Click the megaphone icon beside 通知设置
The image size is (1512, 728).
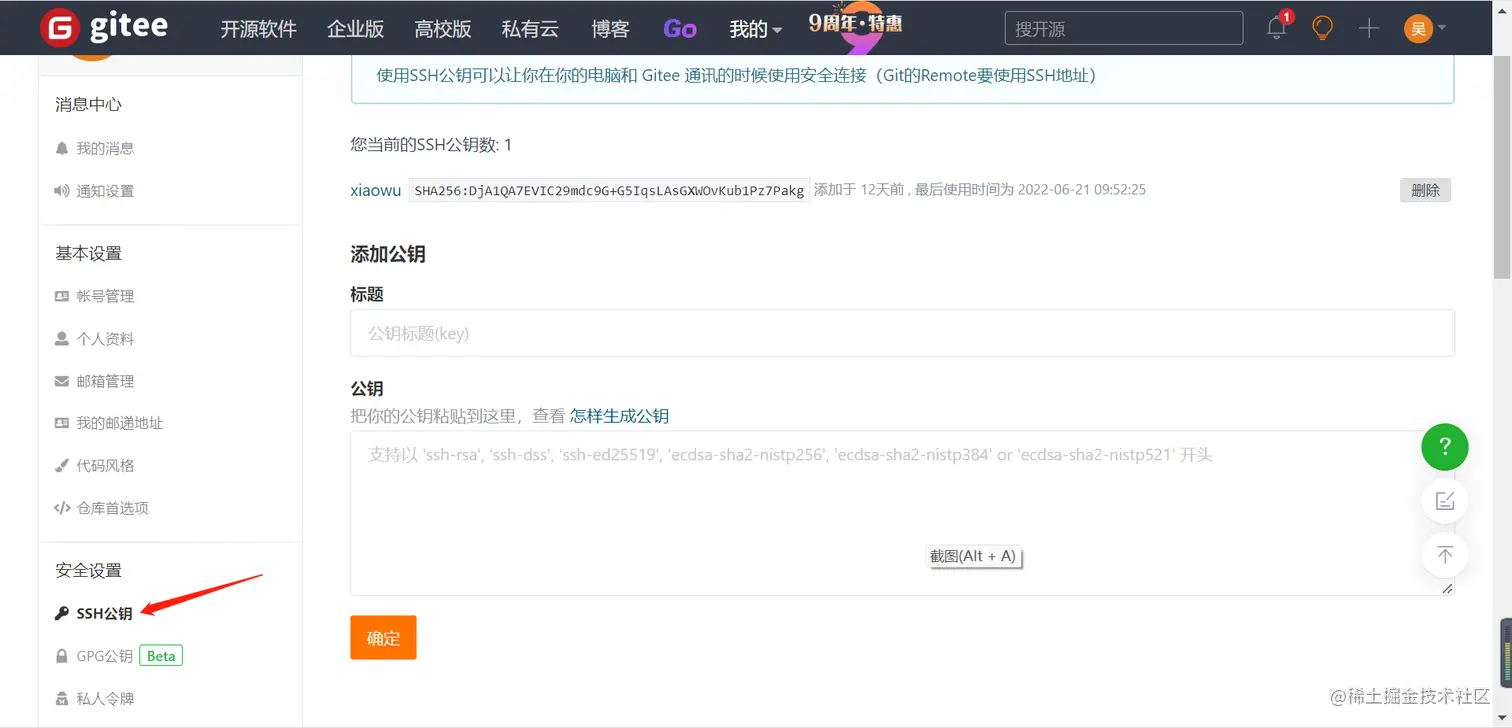[x=62, y=190]
